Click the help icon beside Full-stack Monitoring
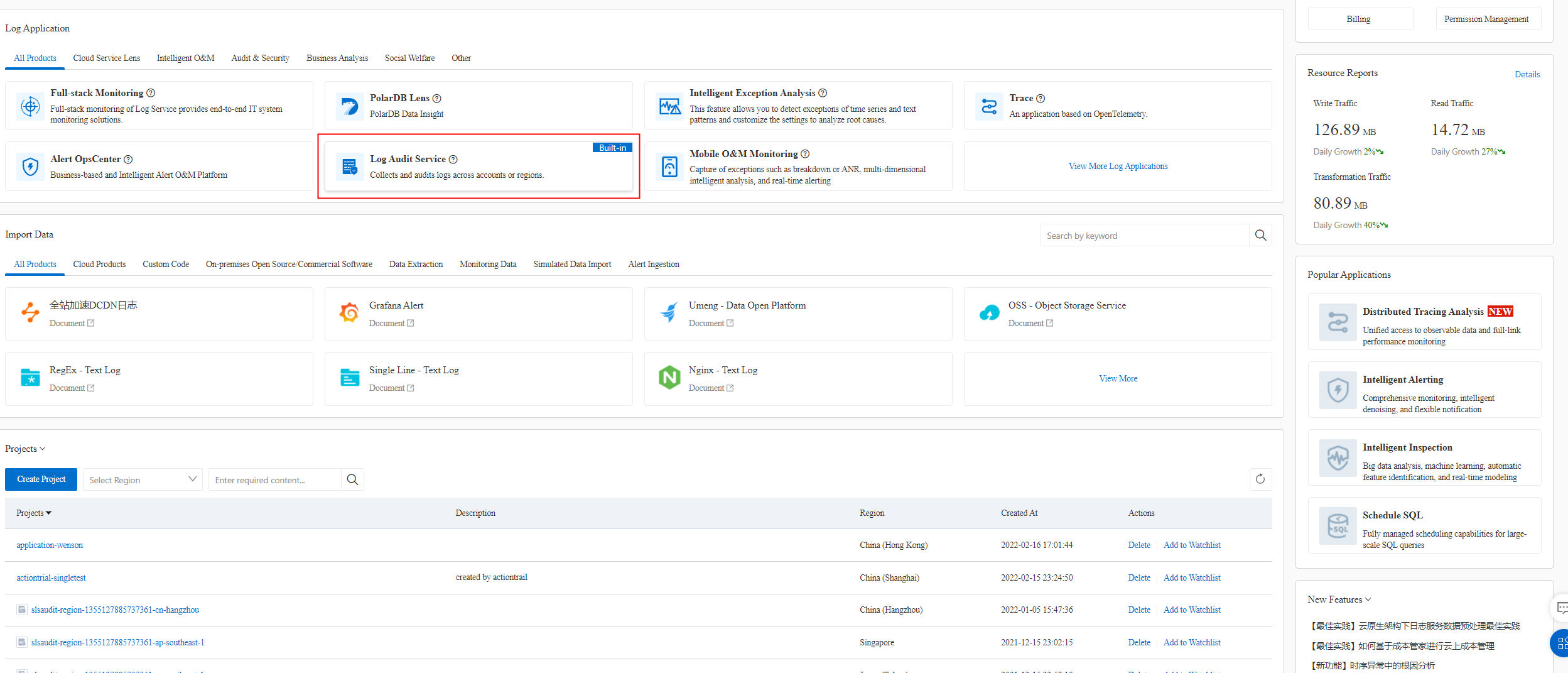Screen dimensions: 1568x673 pyautogui.click(x=151, y=93)
